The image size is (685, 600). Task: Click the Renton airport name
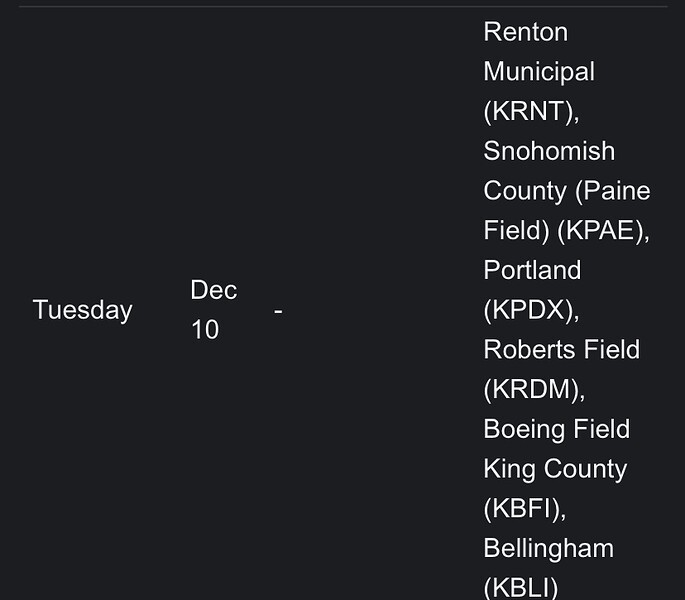(526, 32)
